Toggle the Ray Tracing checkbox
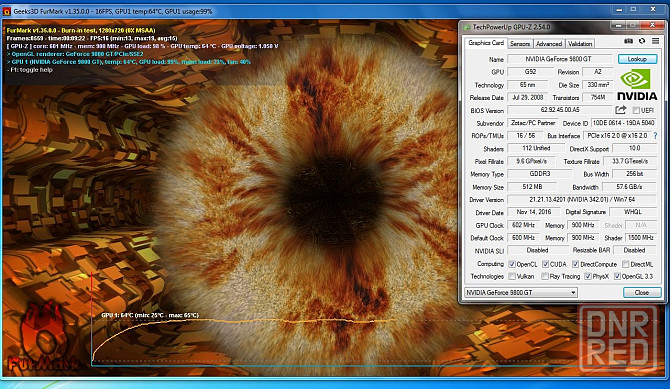670x389 pixels. coord(545,277)
